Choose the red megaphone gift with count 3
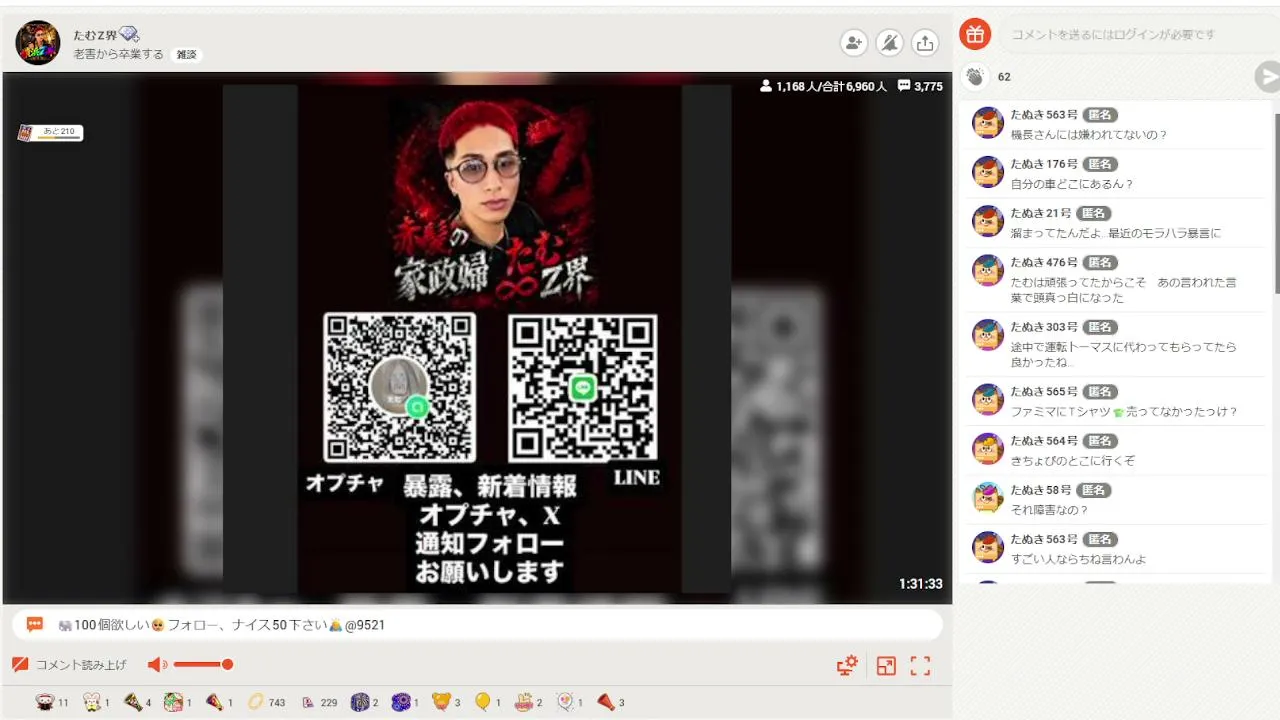The width and height of the screenshot is (1280, 720). pyautogui.click(x=610, y=702)
